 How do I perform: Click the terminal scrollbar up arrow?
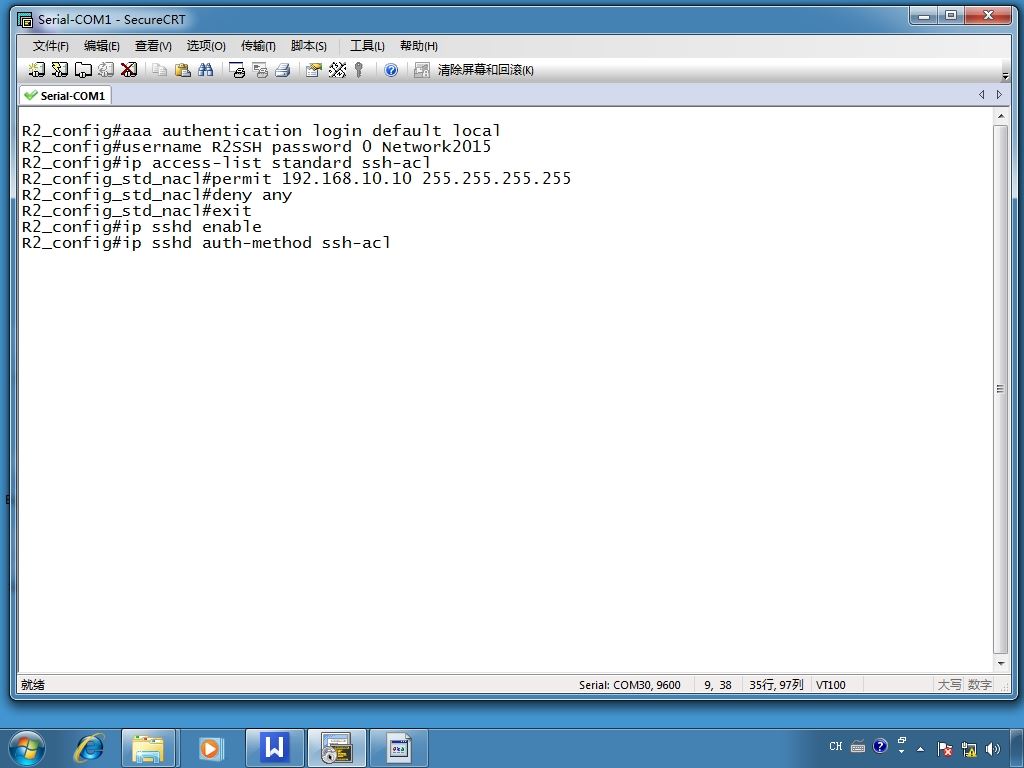[1000, 116]
